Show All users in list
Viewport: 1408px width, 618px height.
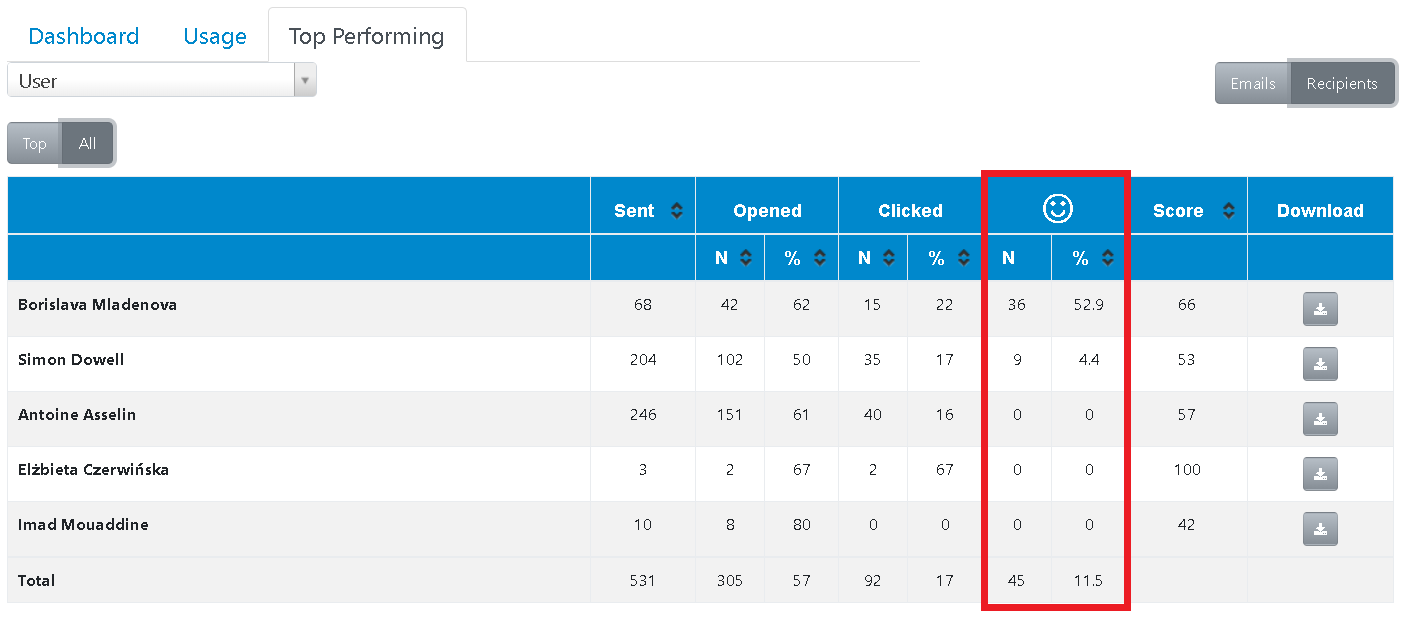coord(88,144)
